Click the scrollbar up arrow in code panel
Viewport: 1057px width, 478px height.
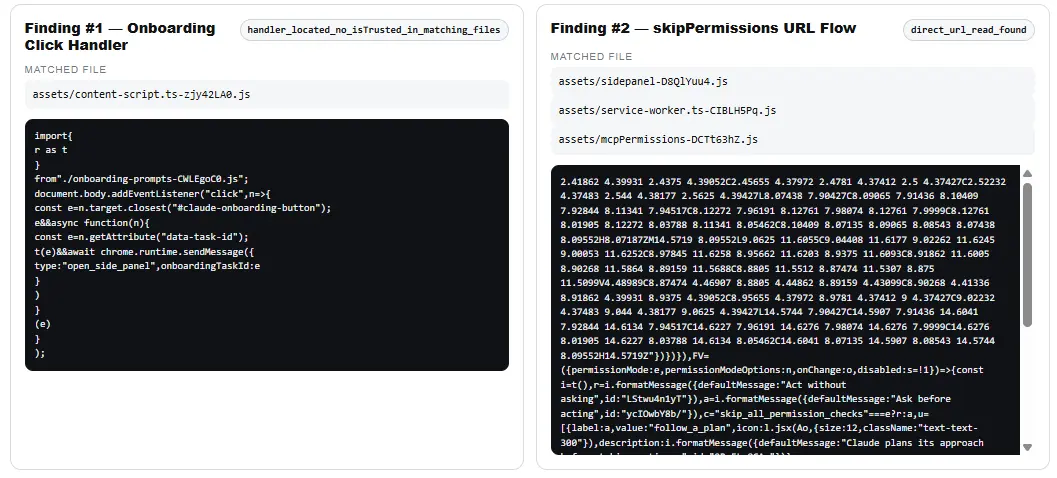tap(1027, 174)
